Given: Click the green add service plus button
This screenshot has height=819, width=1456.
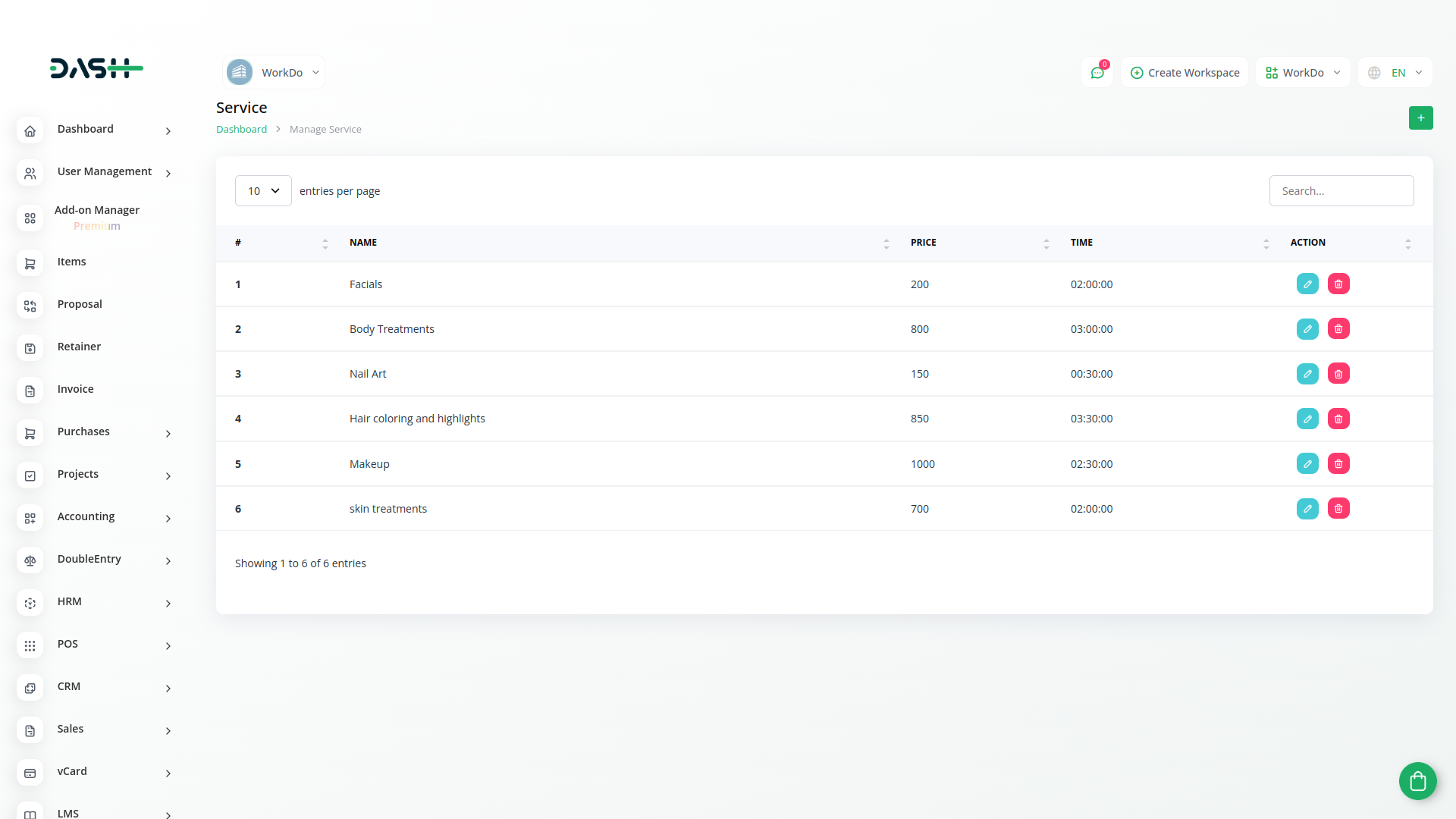Looking at the screenshot, I should coord(1420,118).
